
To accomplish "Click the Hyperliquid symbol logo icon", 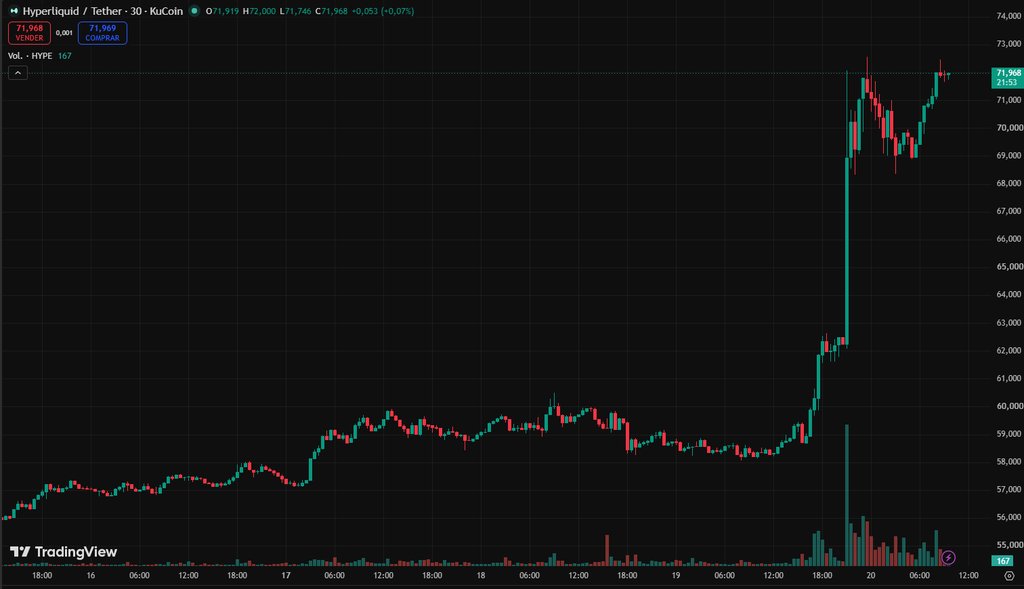I will 14,11.
